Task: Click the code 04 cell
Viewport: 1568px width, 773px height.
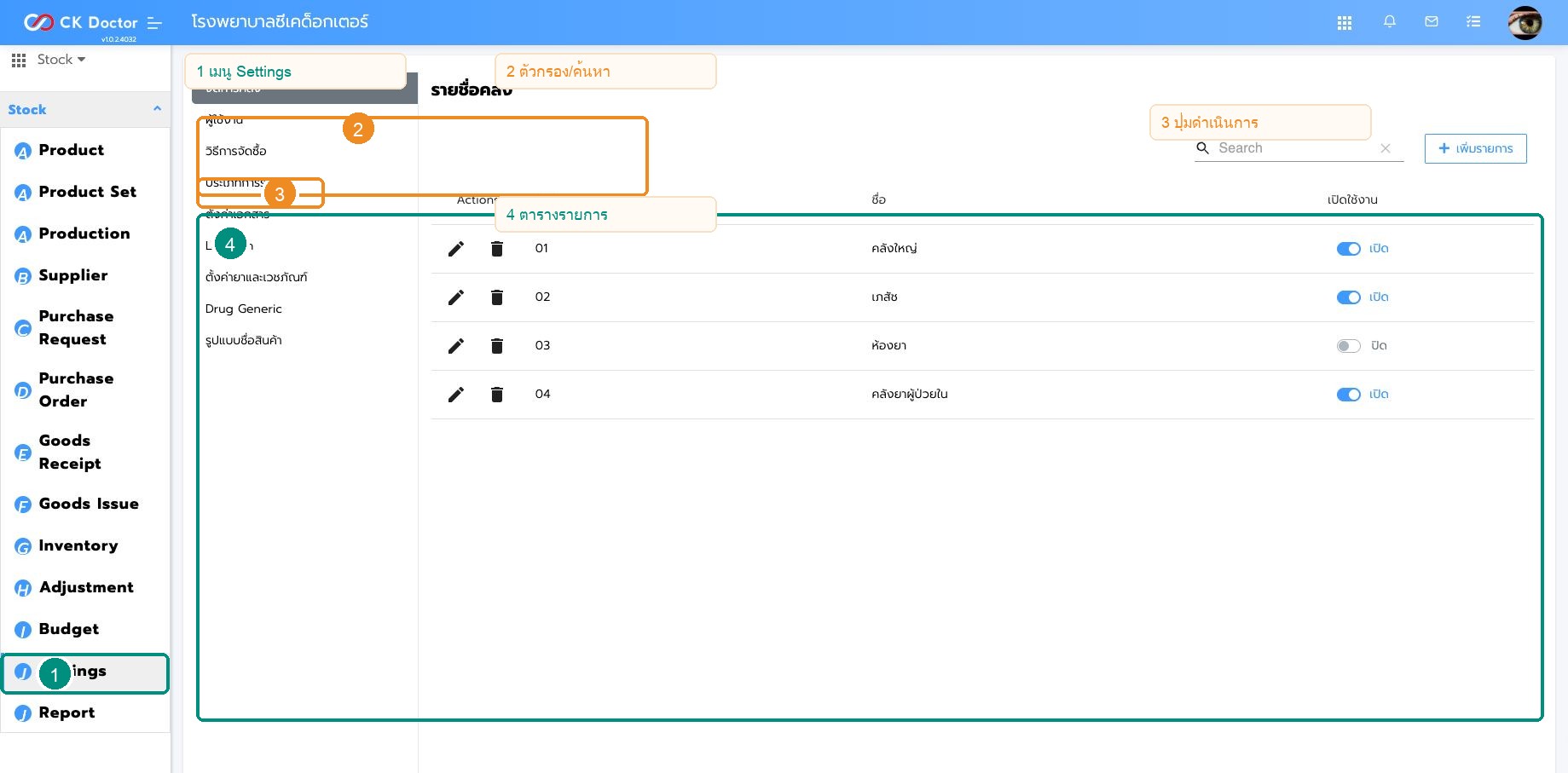Action: tap(542, 395)
